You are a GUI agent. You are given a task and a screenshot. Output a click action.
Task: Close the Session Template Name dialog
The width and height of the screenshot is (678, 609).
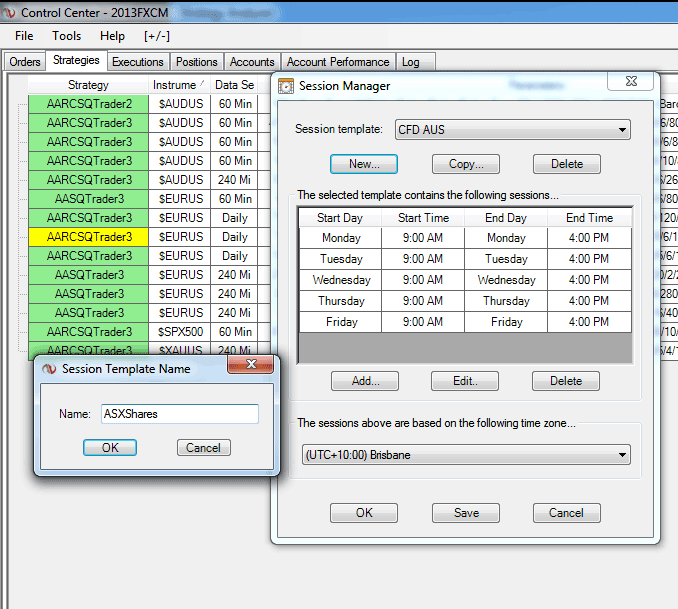pyautogui.click(x=251, y=364)
